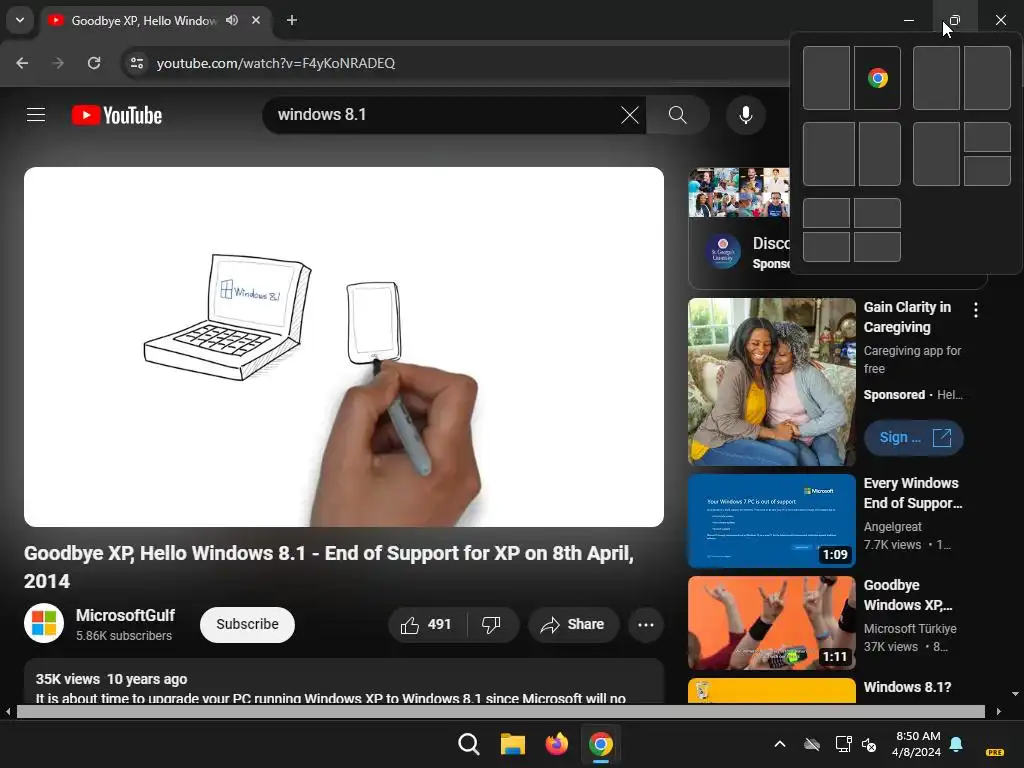Start voice search with the microphone icon
The image size is (1024, 768).
745,115
